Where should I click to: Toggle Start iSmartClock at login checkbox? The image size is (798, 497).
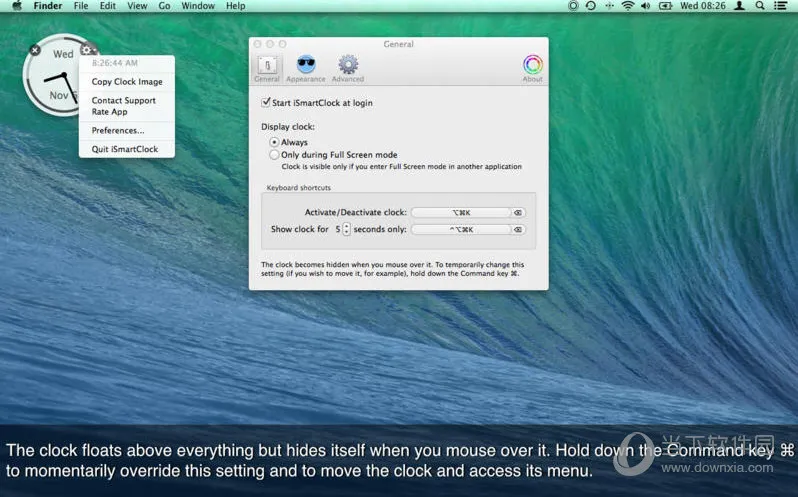[266, 102]
